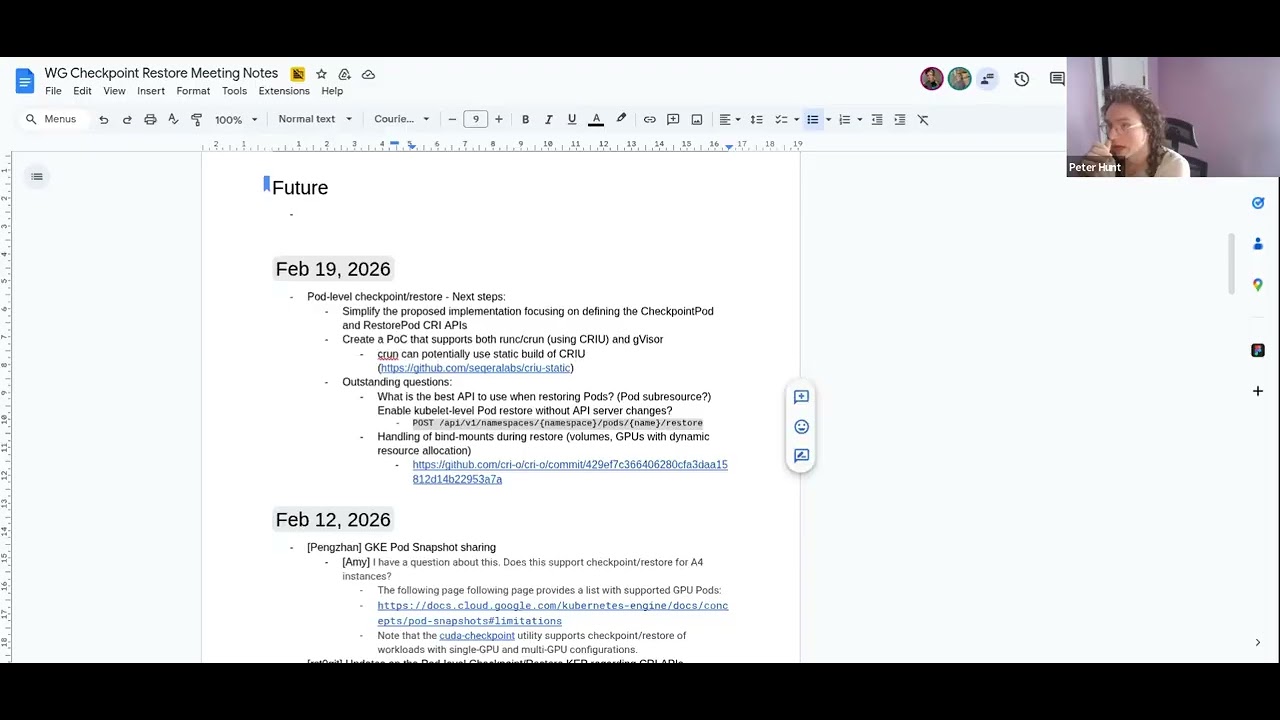
Task: Open the View menu
Action: (114, 91)
